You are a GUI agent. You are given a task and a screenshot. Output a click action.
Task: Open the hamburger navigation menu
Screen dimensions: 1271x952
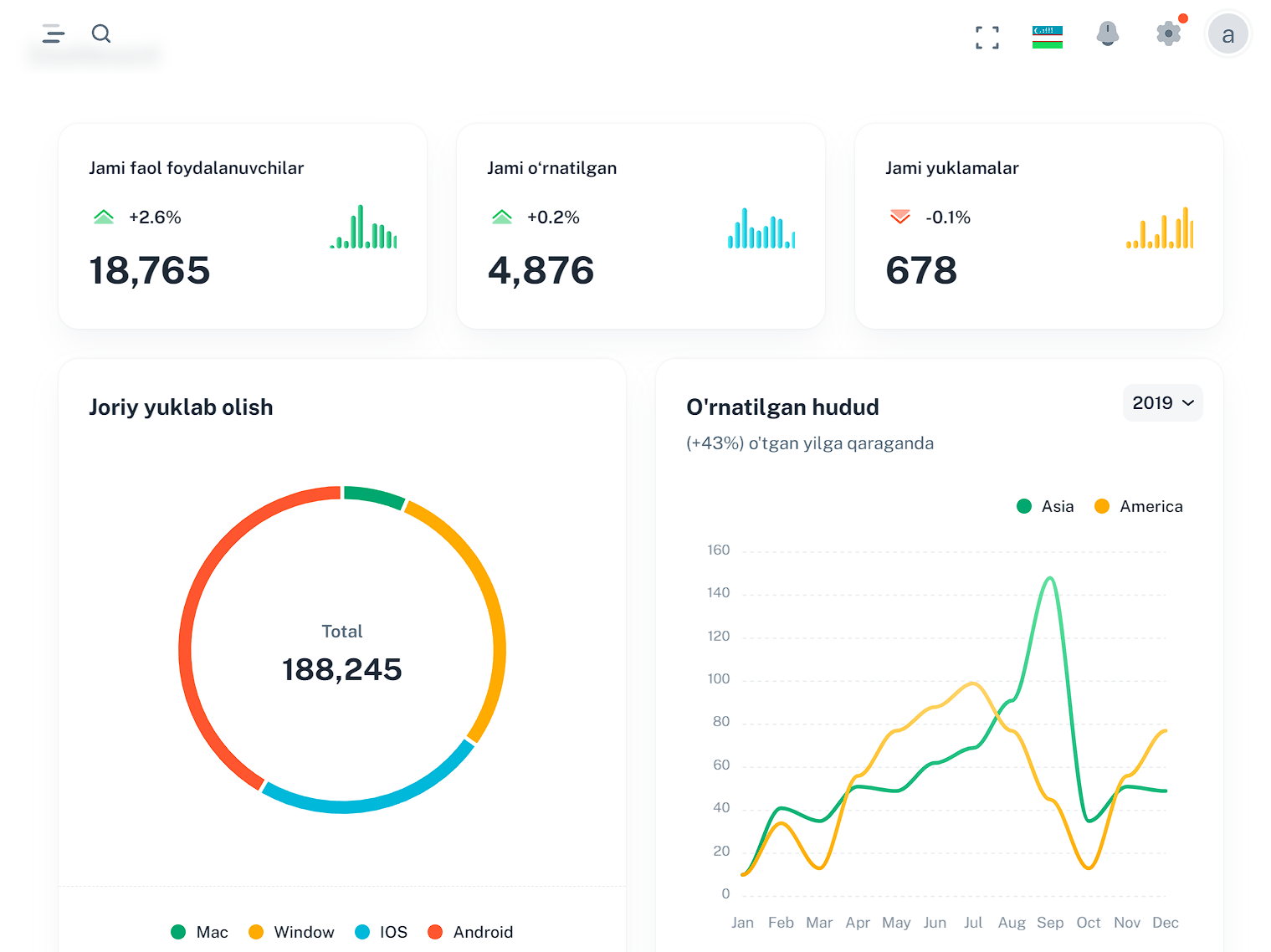coord(54,33)
